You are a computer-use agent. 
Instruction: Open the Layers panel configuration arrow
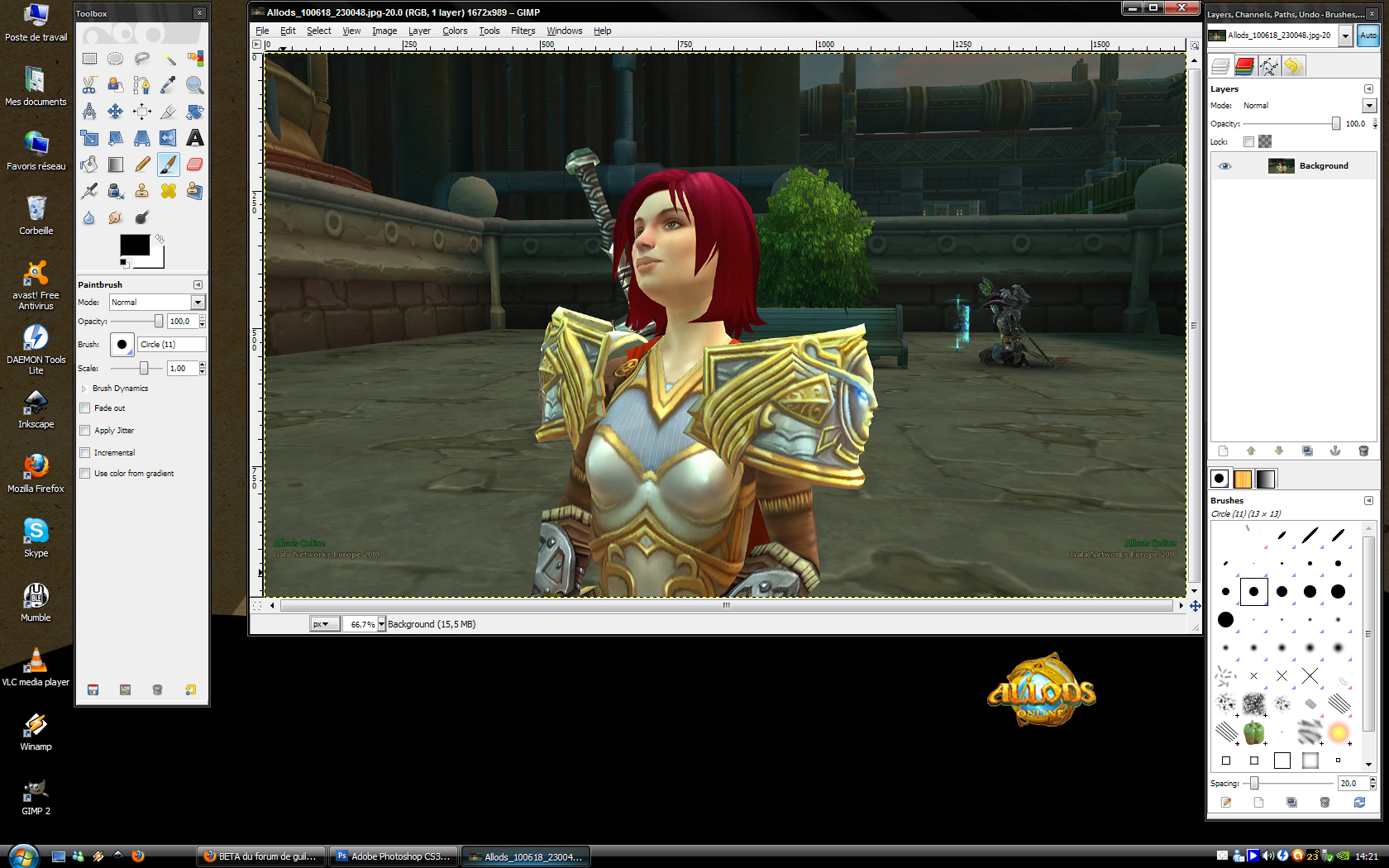pos(1368,88)
